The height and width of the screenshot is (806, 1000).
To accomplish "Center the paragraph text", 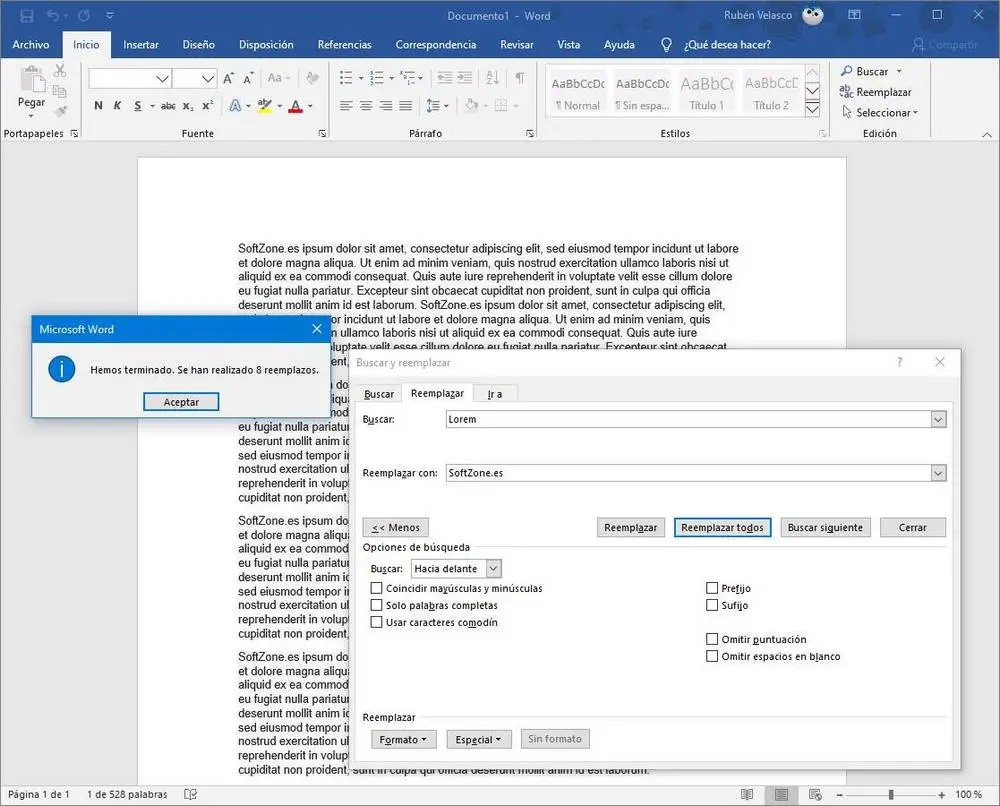I will [x=366, y=106].
